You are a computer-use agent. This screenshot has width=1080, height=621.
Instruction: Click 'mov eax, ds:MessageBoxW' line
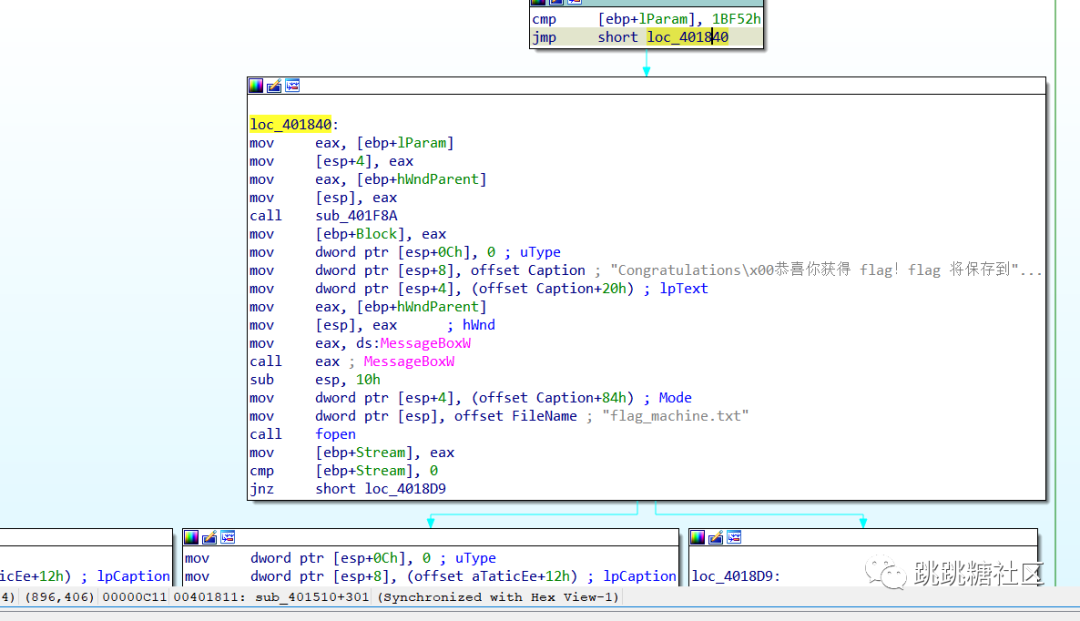pyautogui.click(x=360, y=343)
